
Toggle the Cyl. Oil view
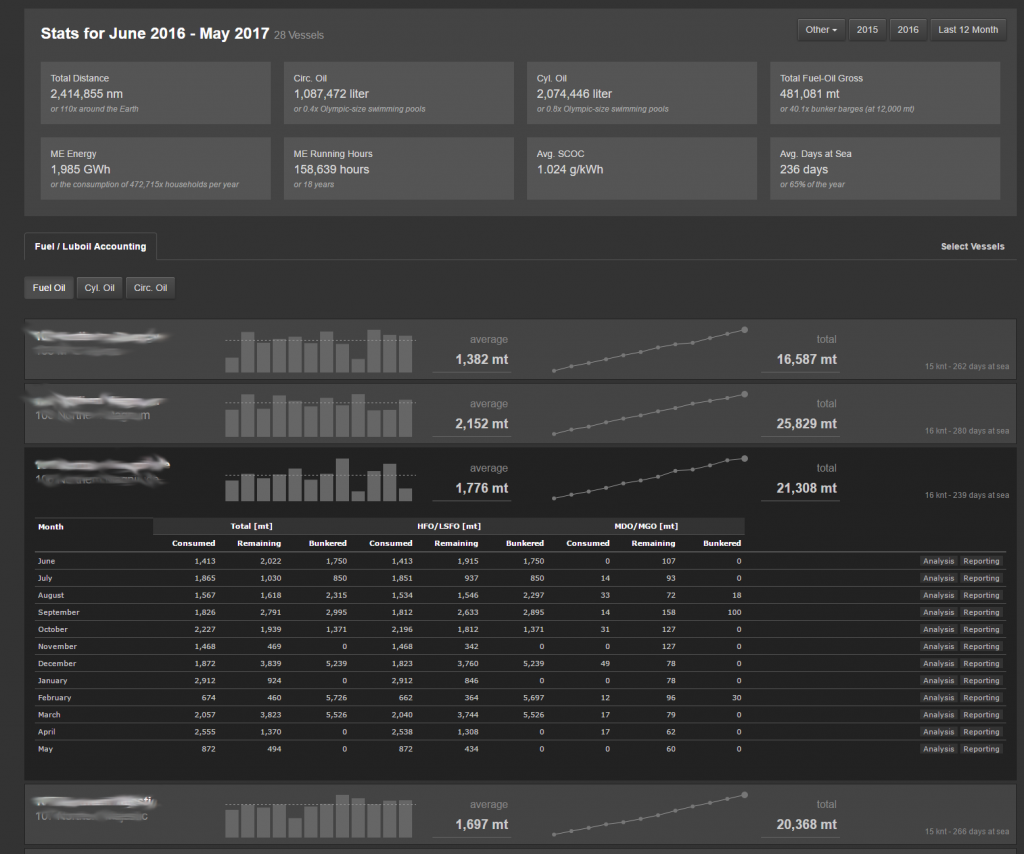point(98,288)
